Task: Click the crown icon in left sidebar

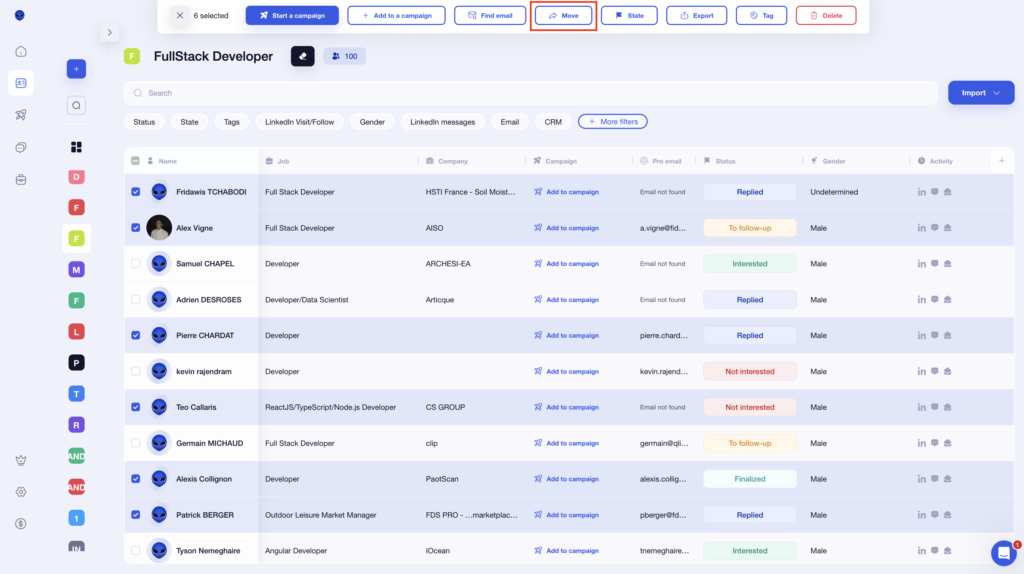Action: click(21, 461)
